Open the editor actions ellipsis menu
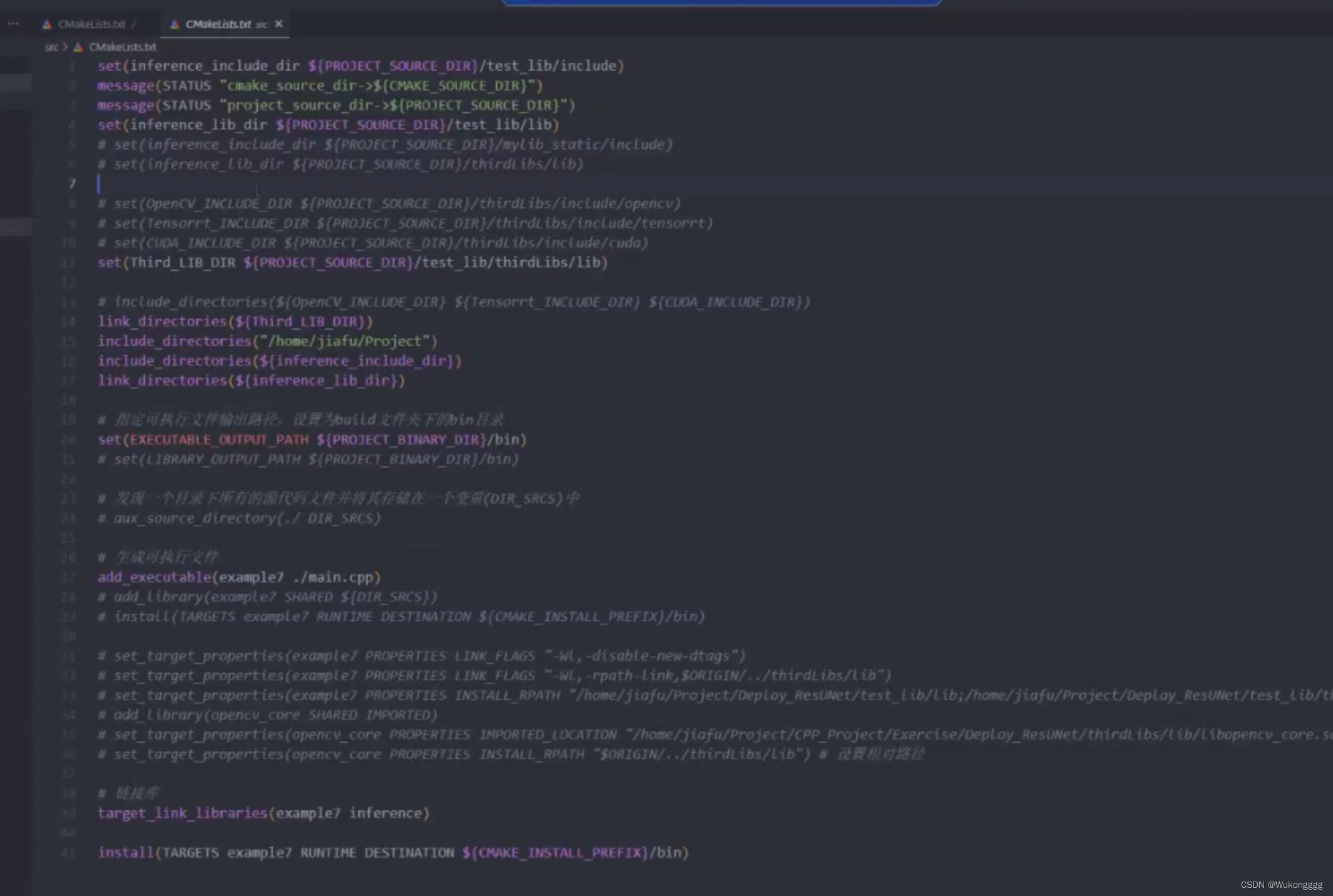The width and height of the screenshot is (1333, 896). point(13,24)
